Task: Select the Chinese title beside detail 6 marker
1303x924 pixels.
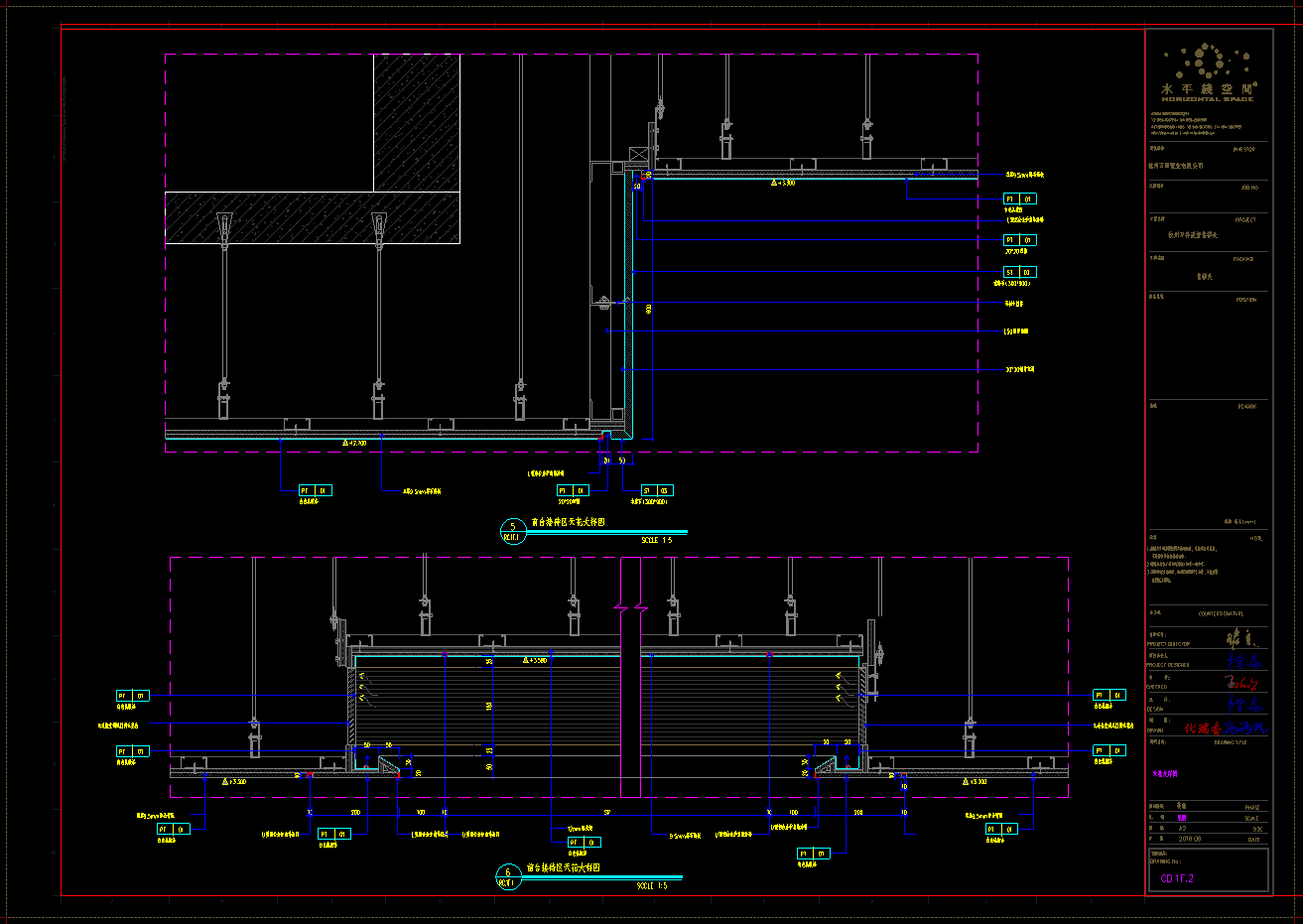Action: (x=563, y=866)
